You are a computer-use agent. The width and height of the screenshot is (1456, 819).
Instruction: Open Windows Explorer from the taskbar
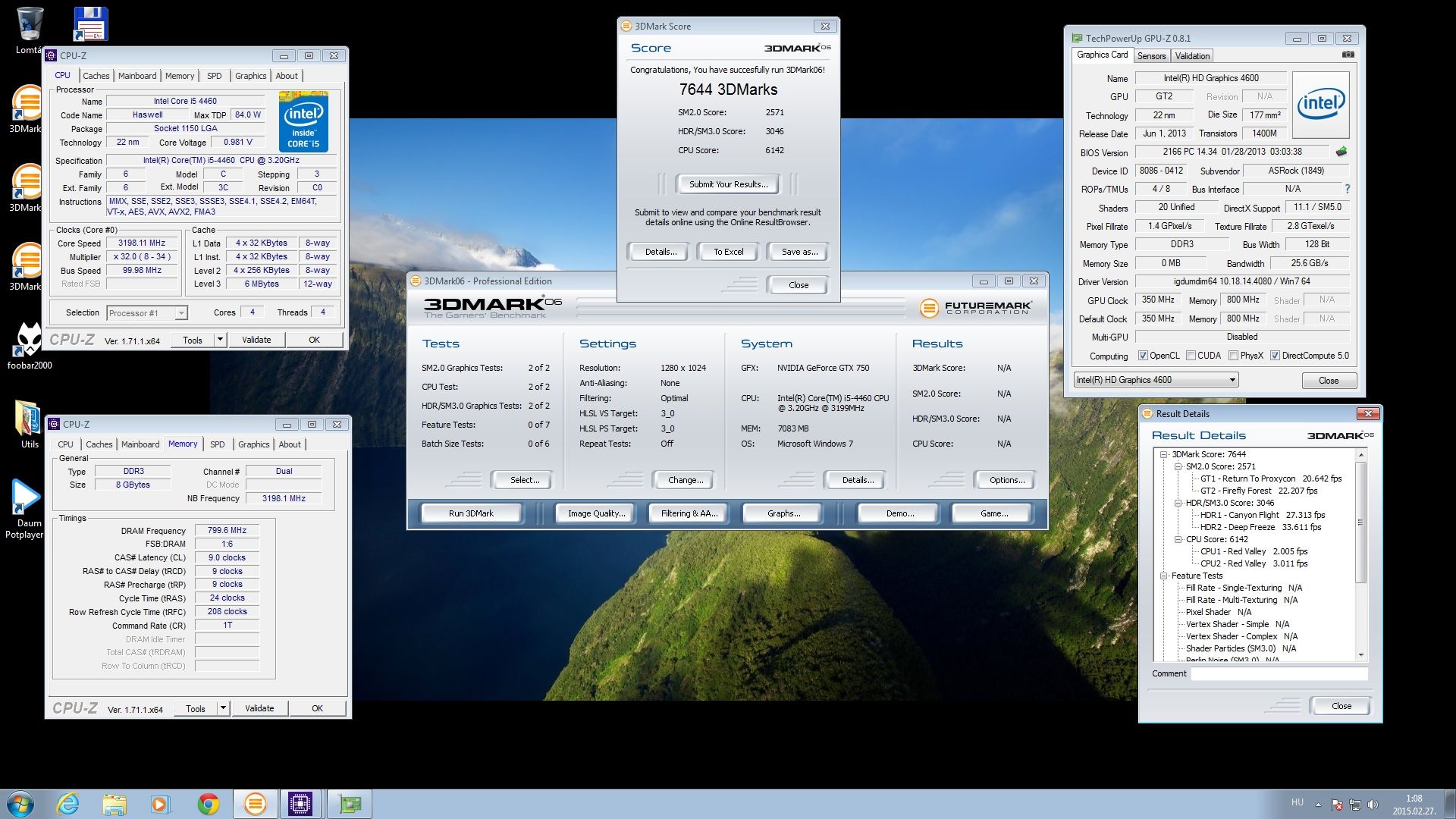(115, 804)
